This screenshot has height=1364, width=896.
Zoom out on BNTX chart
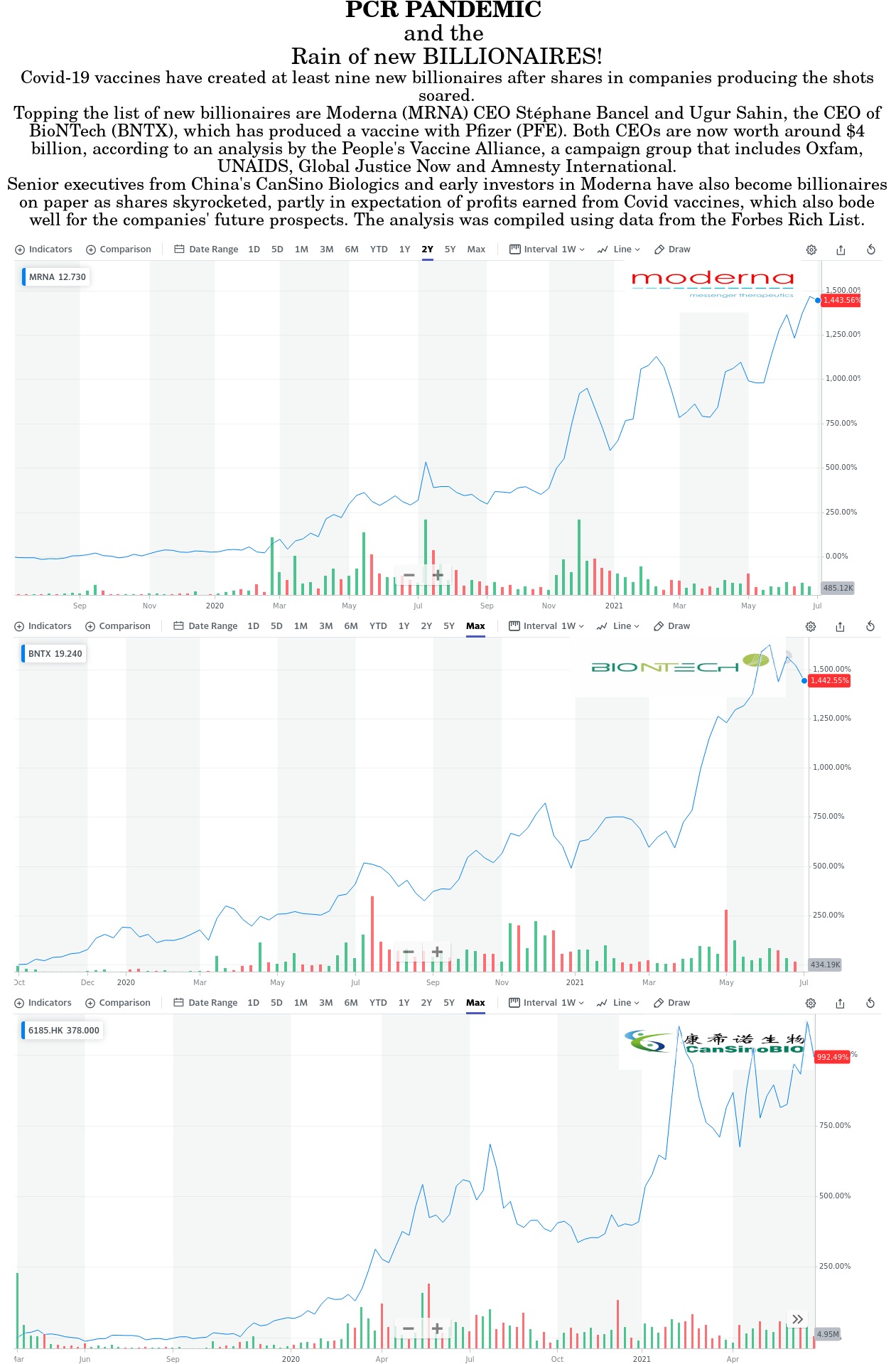(x=409, y=952)
